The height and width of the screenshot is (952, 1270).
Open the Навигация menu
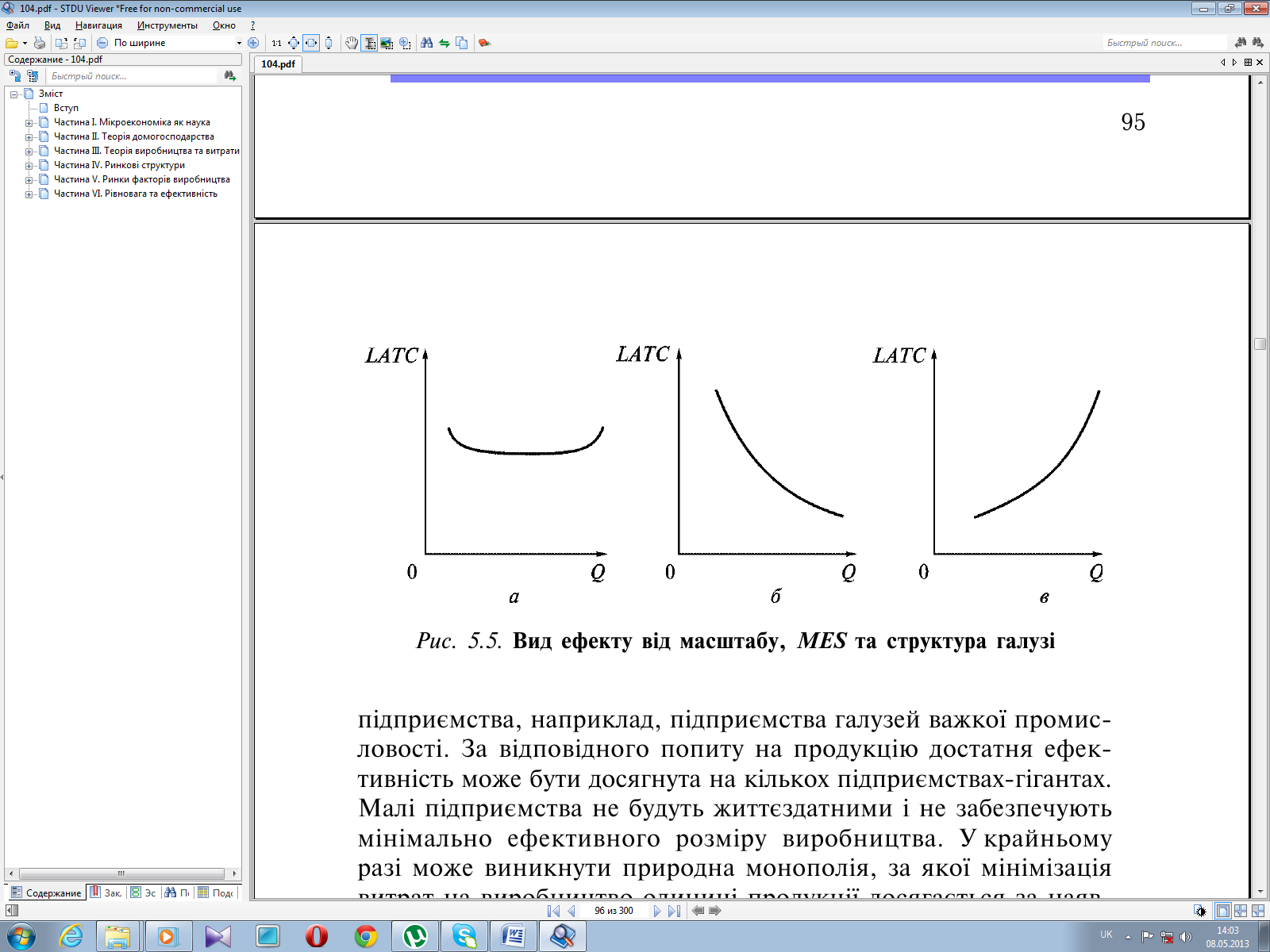click(x=98, y=25)
